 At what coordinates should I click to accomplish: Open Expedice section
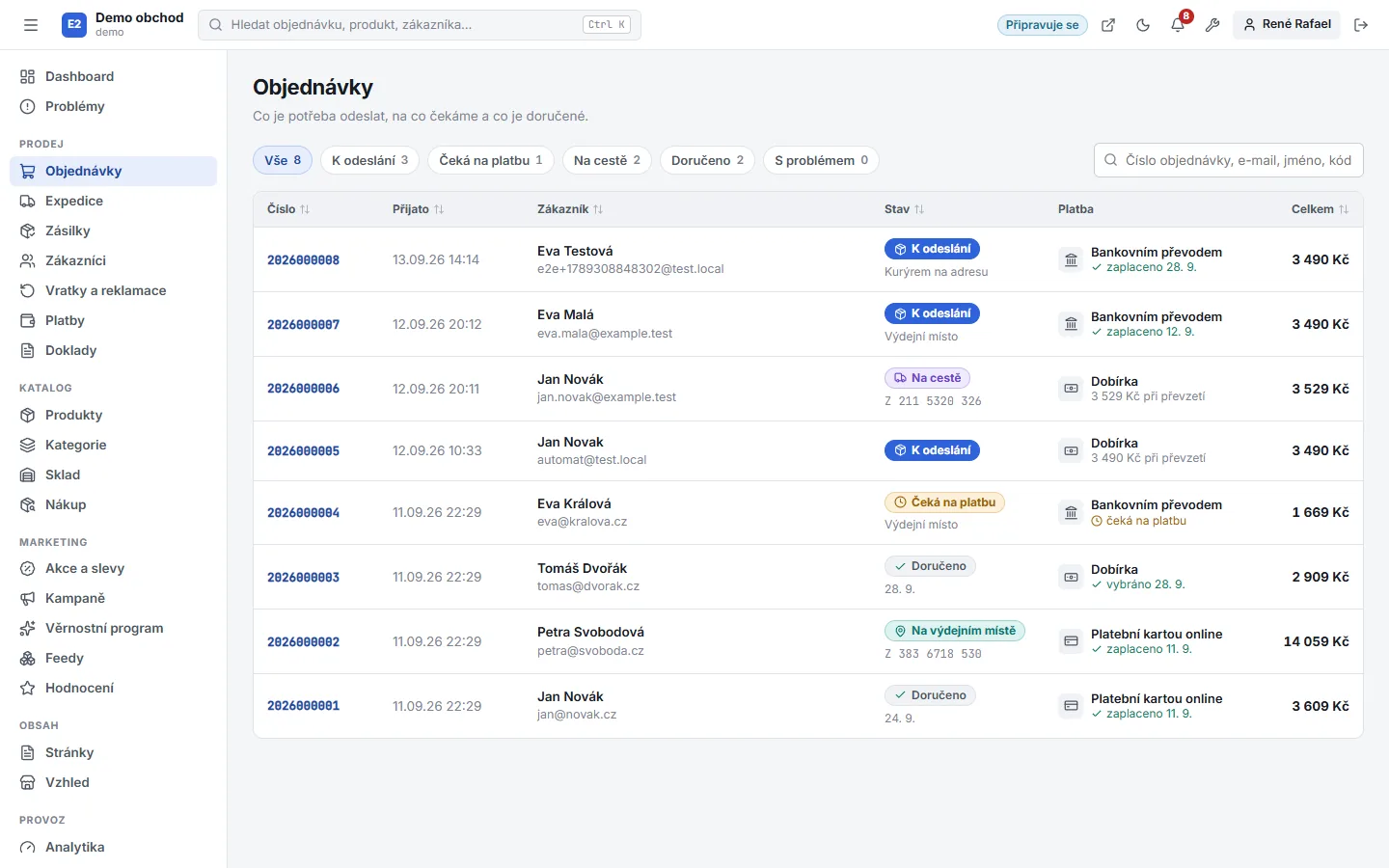point(113,201)
